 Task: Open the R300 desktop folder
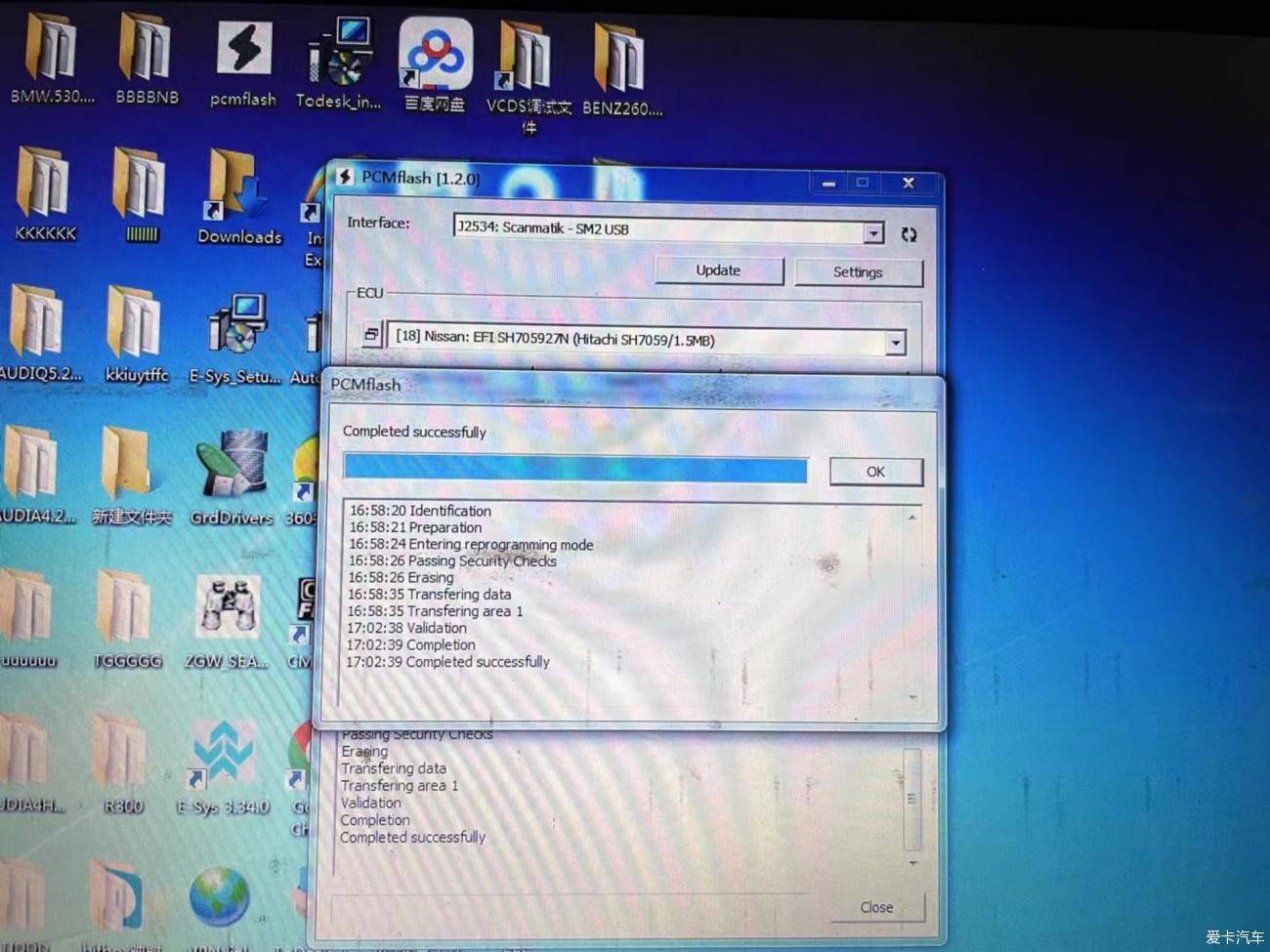(123, 764)
